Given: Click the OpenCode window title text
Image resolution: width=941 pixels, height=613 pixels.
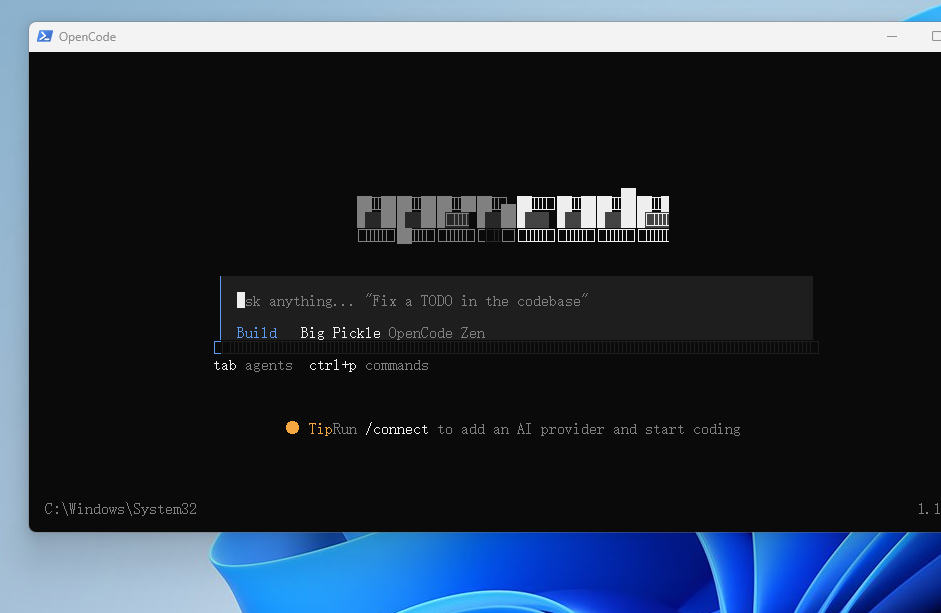Looking at the screenshot, I should pyautogui.click(x=87, y=37).
